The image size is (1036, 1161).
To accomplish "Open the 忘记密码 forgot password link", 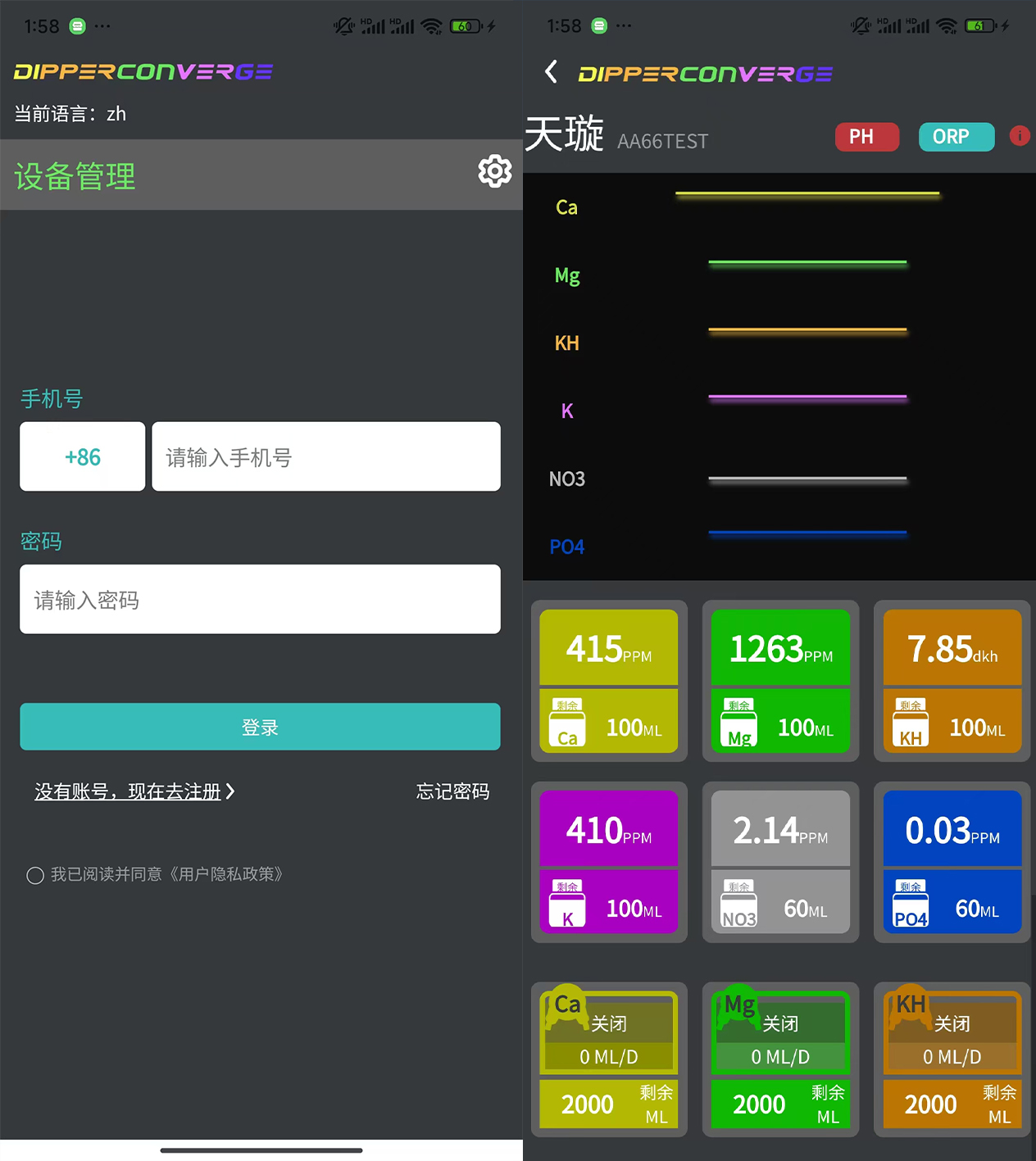I will 452,791.
